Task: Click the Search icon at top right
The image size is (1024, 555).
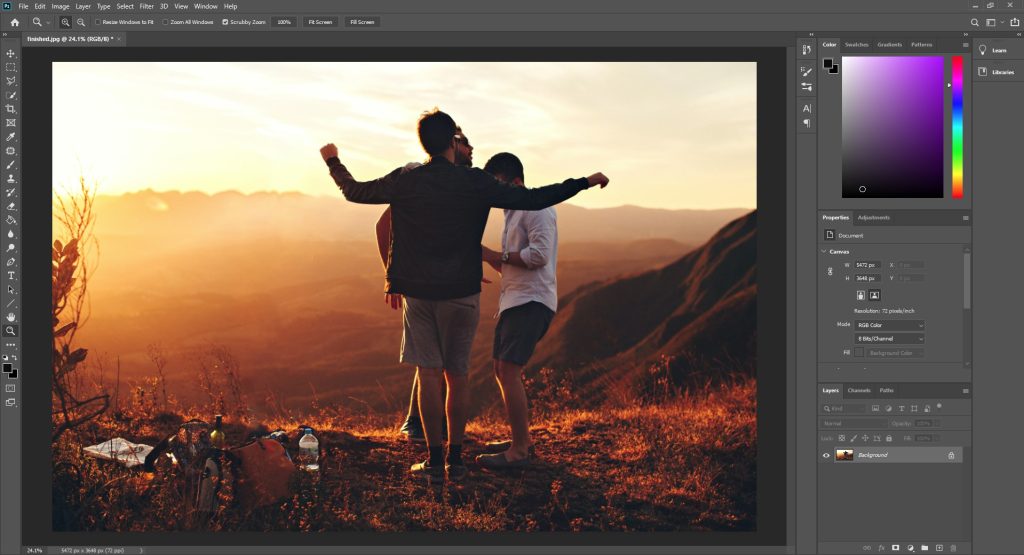Action: point(974,22)
